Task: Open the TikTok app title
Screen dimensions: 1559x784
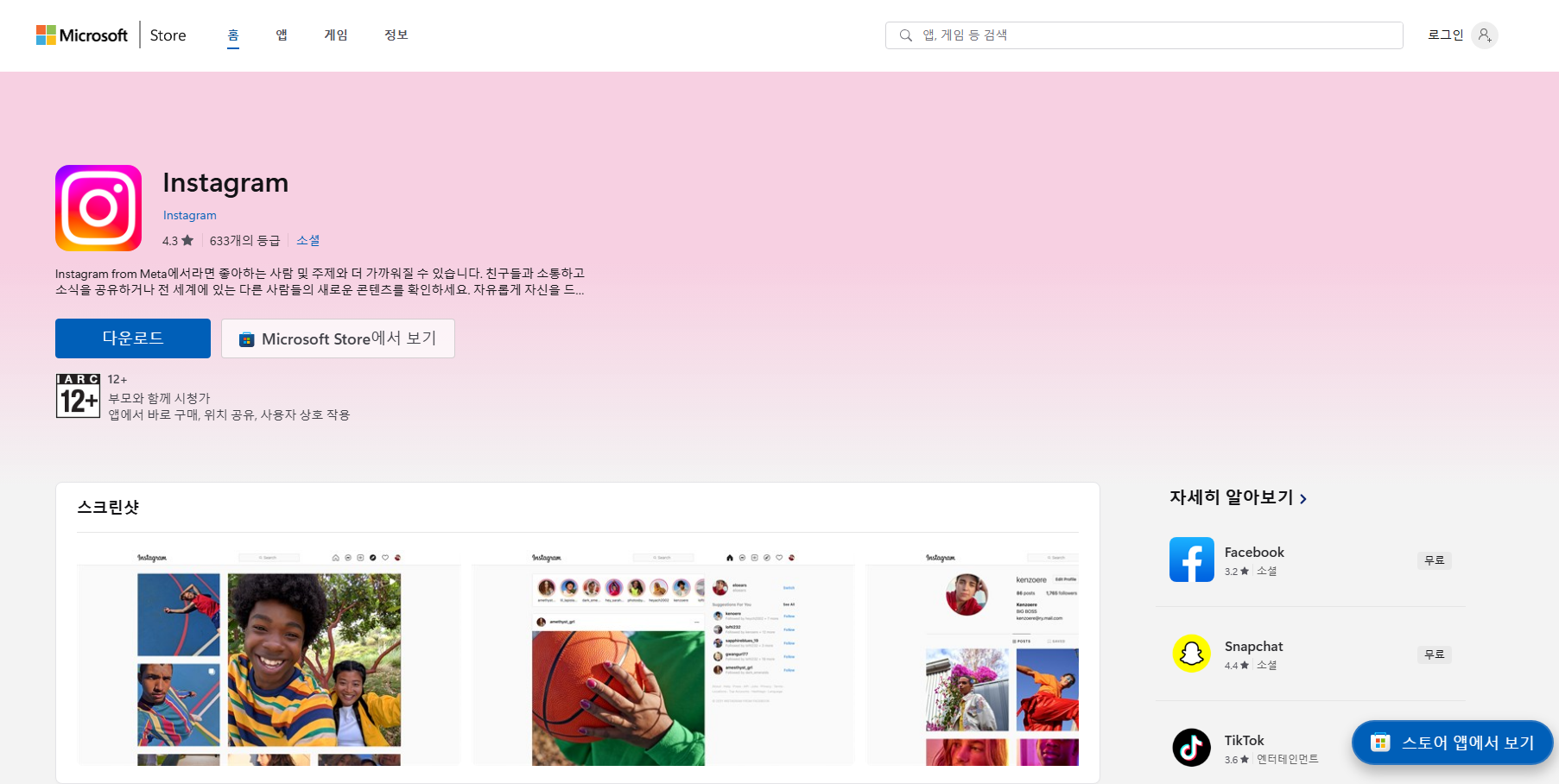Action: (1244, 740)
